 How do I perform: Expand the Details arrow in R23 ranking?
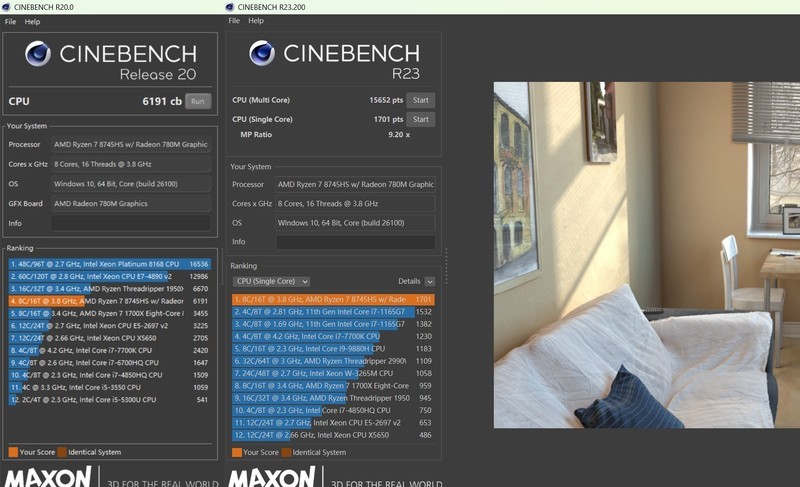coord(430,282)
